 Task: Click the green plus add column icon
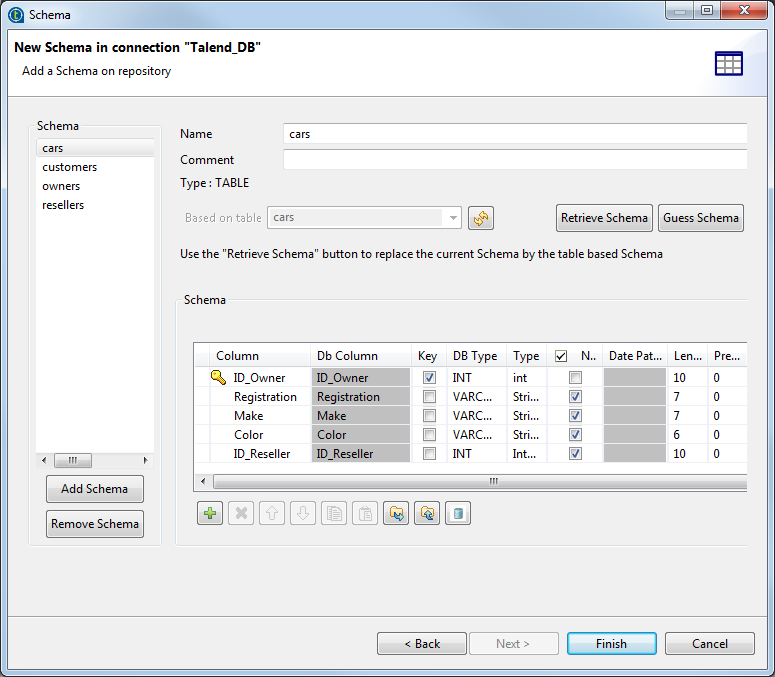[210, 513]
